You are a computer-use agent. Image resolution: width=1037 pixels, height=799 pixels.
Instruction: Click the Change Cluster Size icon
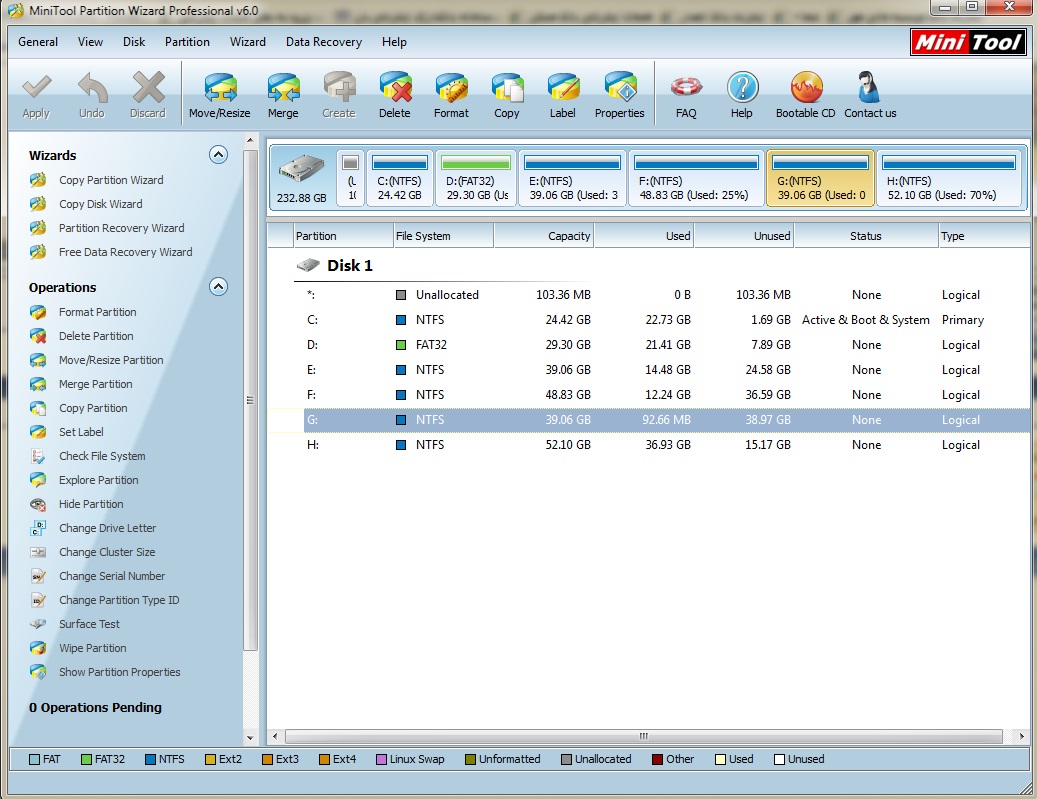pyautogui.click(x=38, y=552)
